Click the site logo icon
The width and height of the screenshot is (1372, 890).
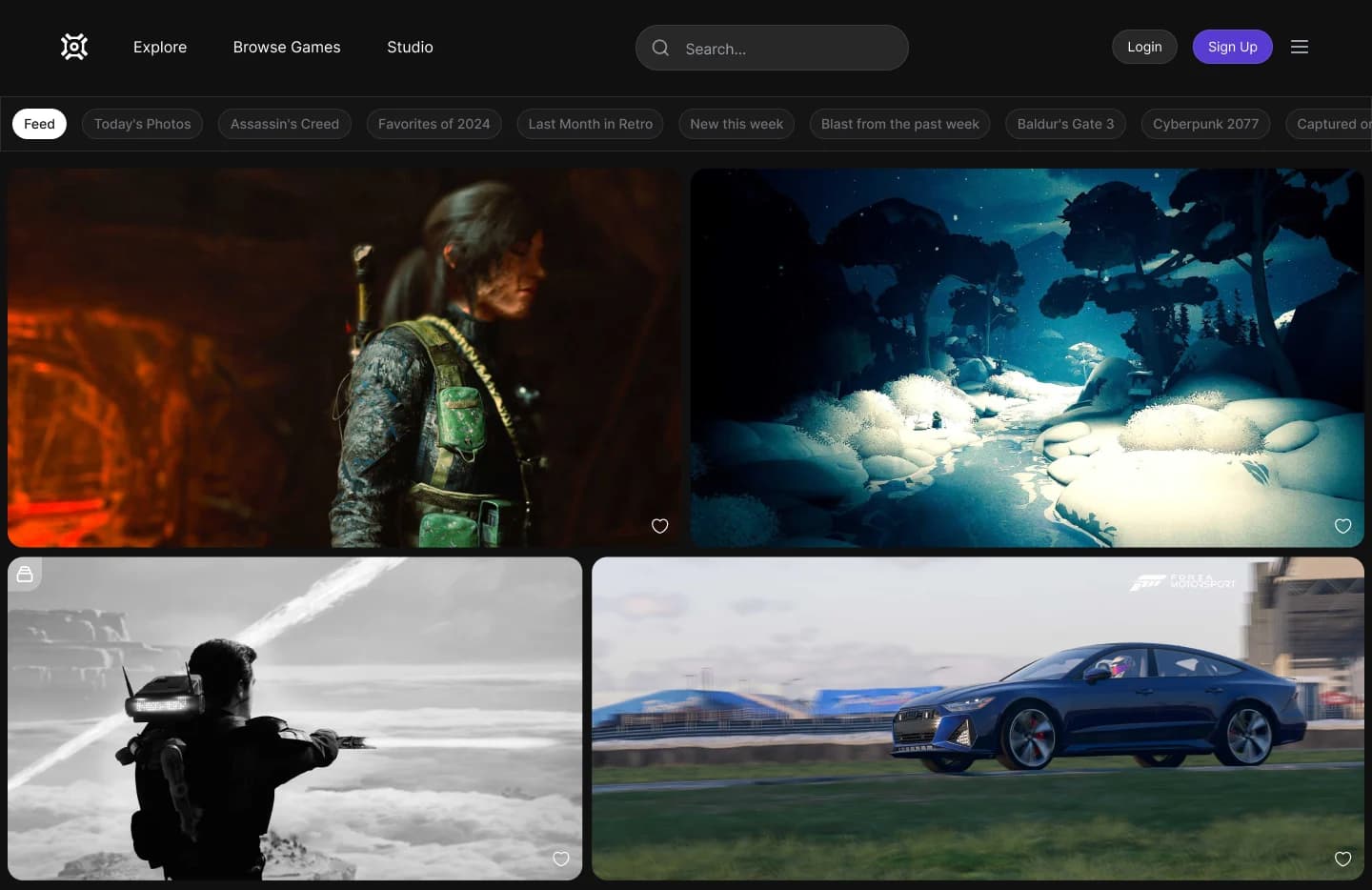[x=74, y=47]
